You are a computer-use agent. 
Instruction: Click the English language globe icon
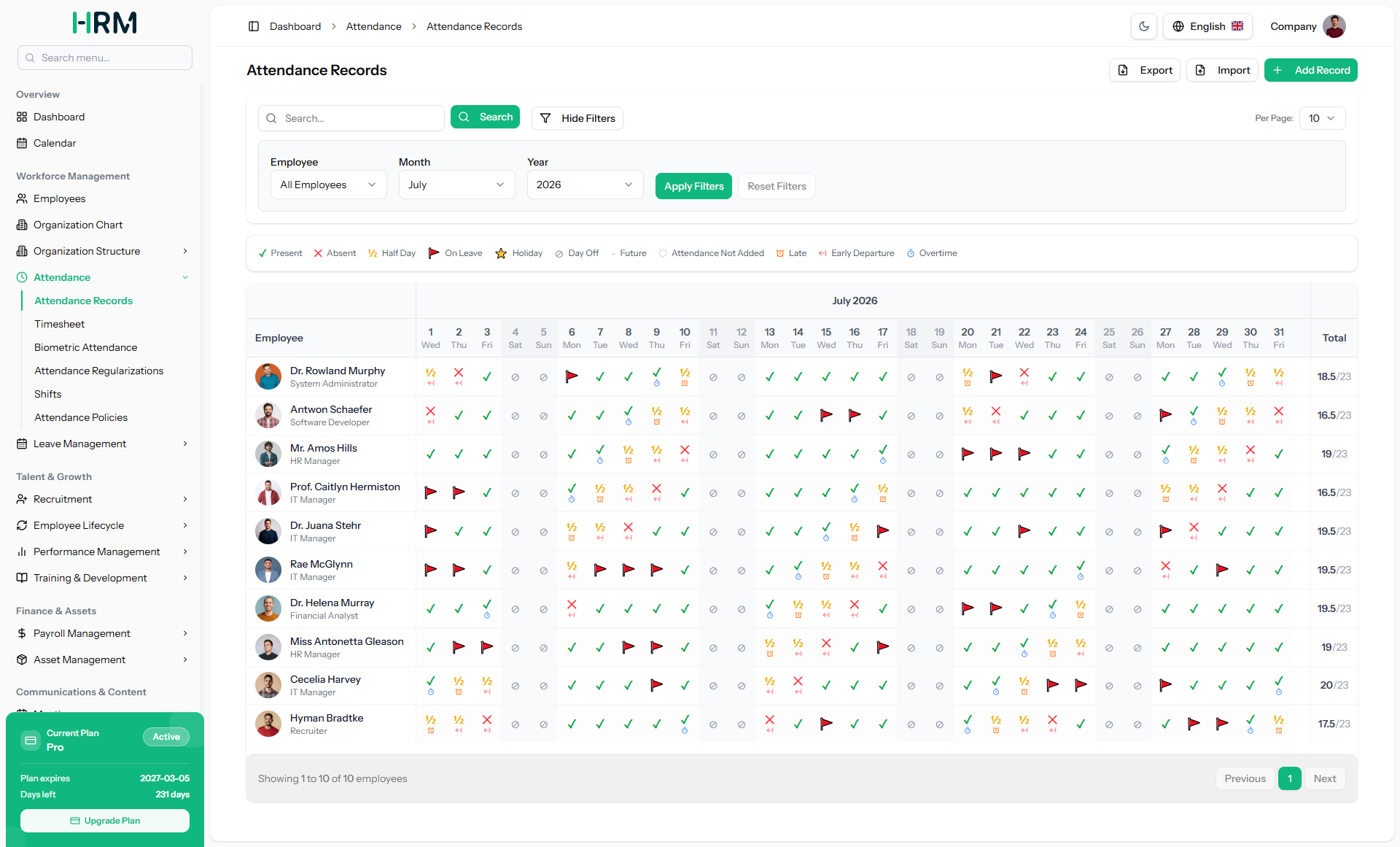click(x=1178, y=26)
